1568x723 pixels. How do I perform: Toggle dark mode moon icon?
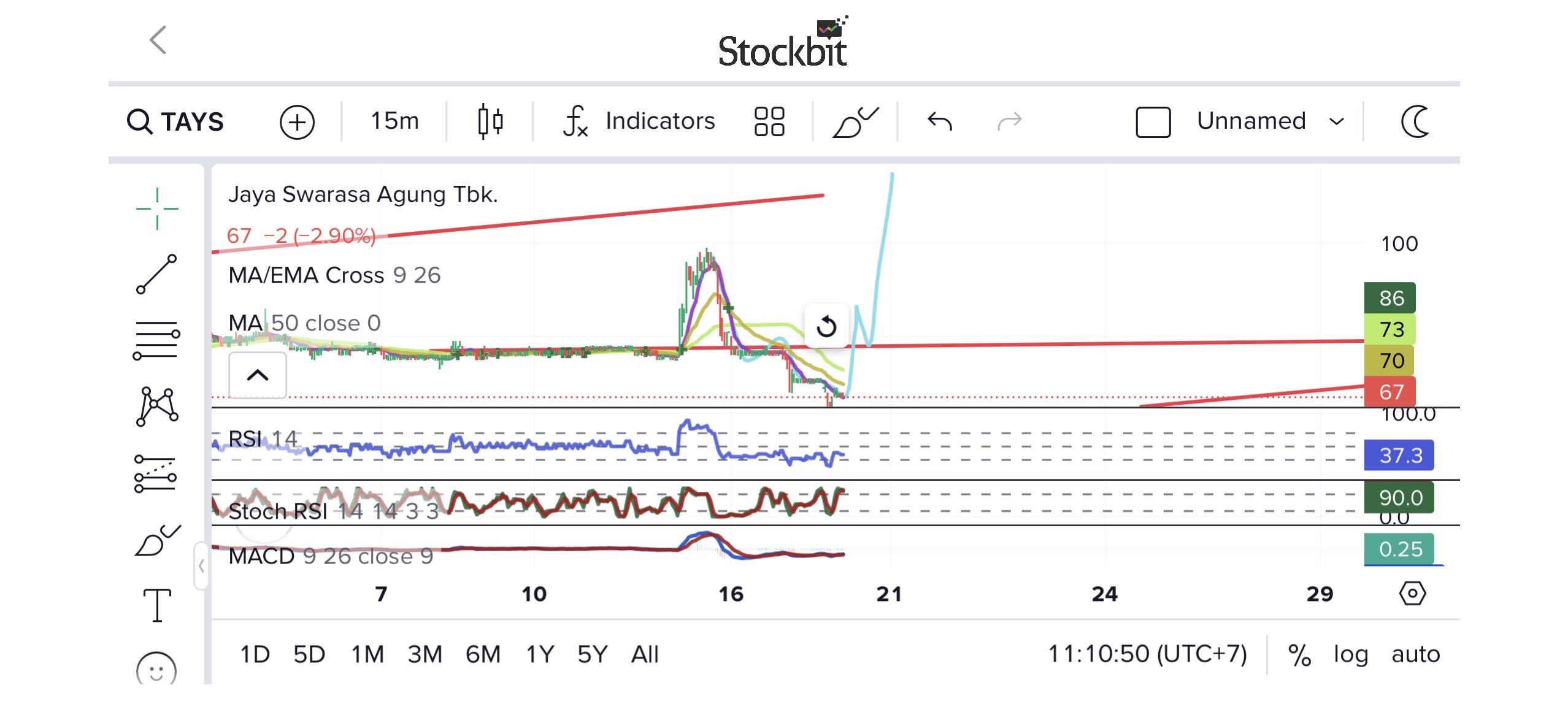pyautogui.click(x=1415, y=121)
